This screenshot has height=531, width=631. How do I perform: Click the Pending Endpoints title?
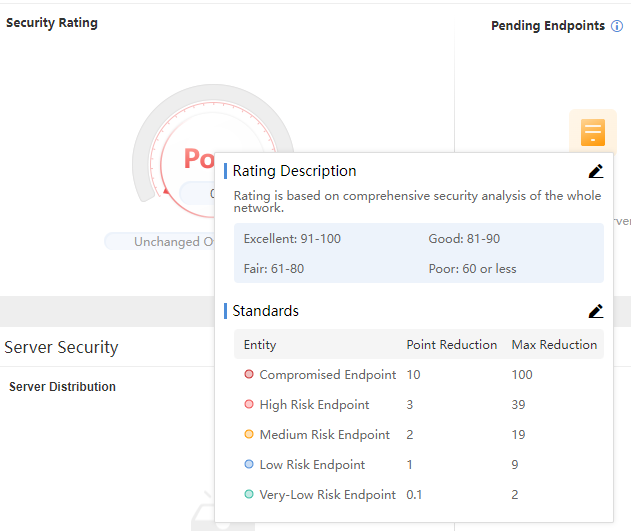coord(547,26)
